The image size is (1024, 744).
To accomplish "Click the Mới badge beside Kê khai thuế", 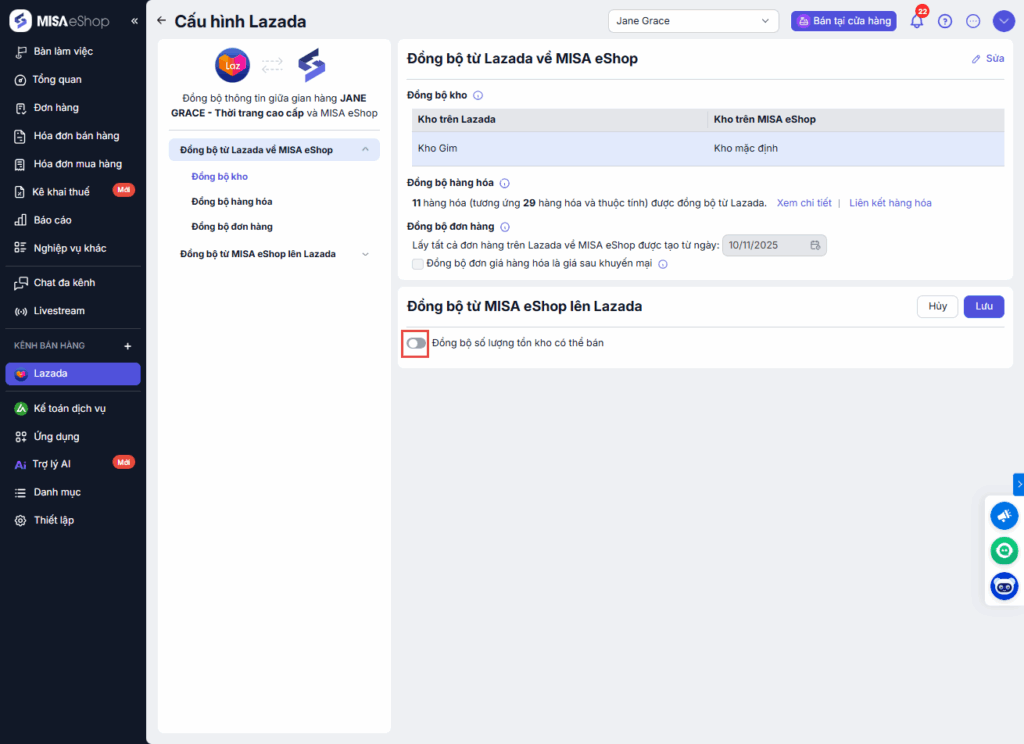I will 123,190.
